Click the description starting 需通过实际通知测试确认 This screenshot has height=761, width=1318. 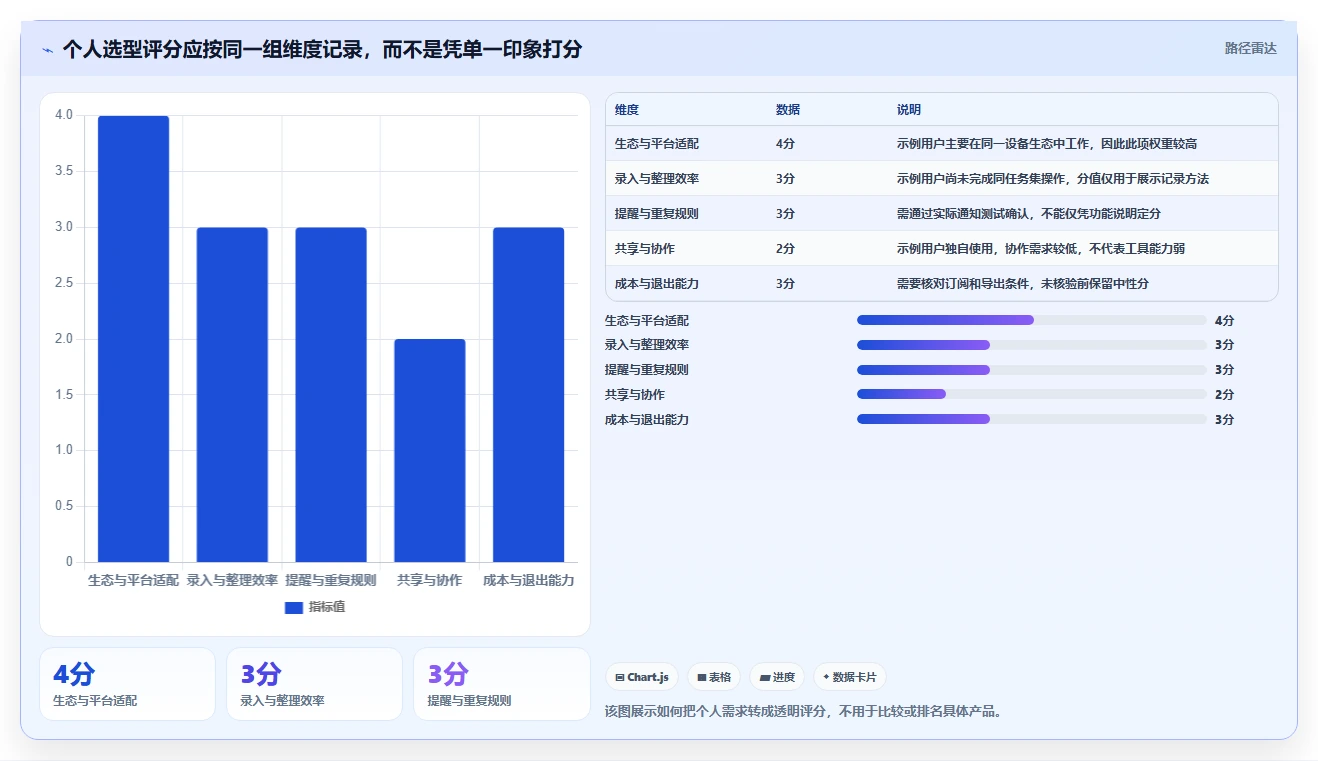pyautogui.click(x=1029, y=214)
